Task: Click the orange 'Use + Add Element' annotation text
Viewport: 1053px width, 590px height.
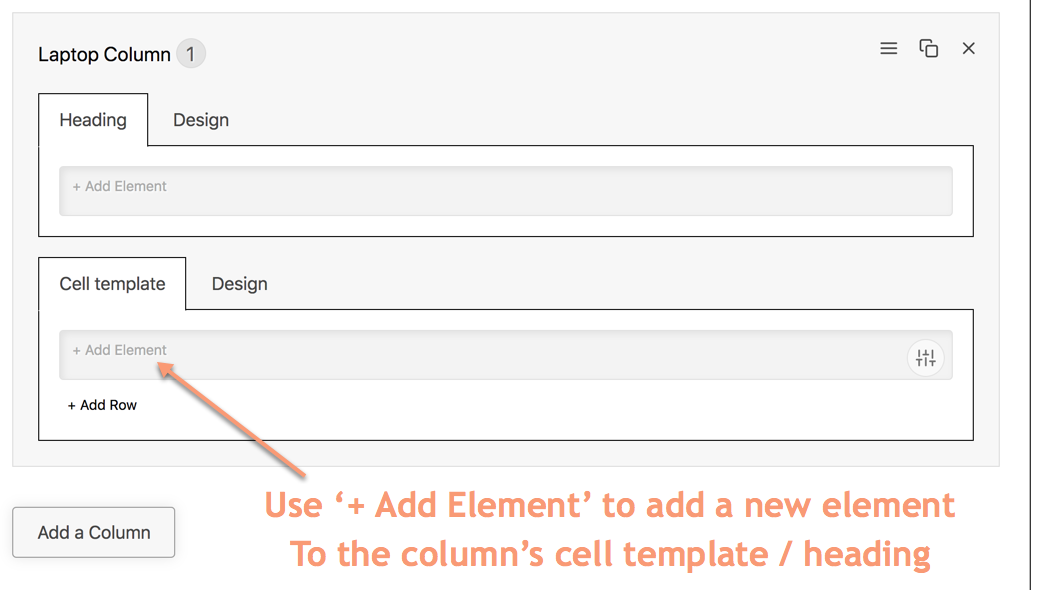Action: 610,505
